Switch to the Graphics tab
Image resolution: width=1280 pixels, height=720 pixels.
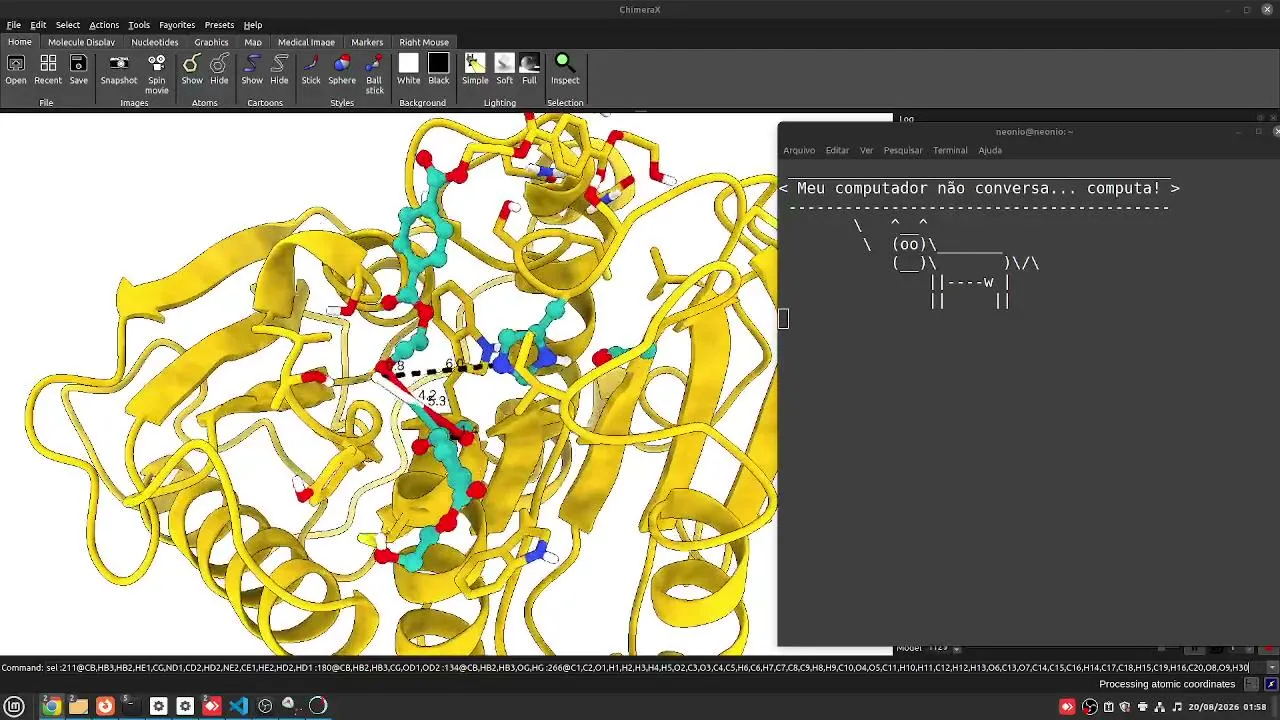click(211, 42)
